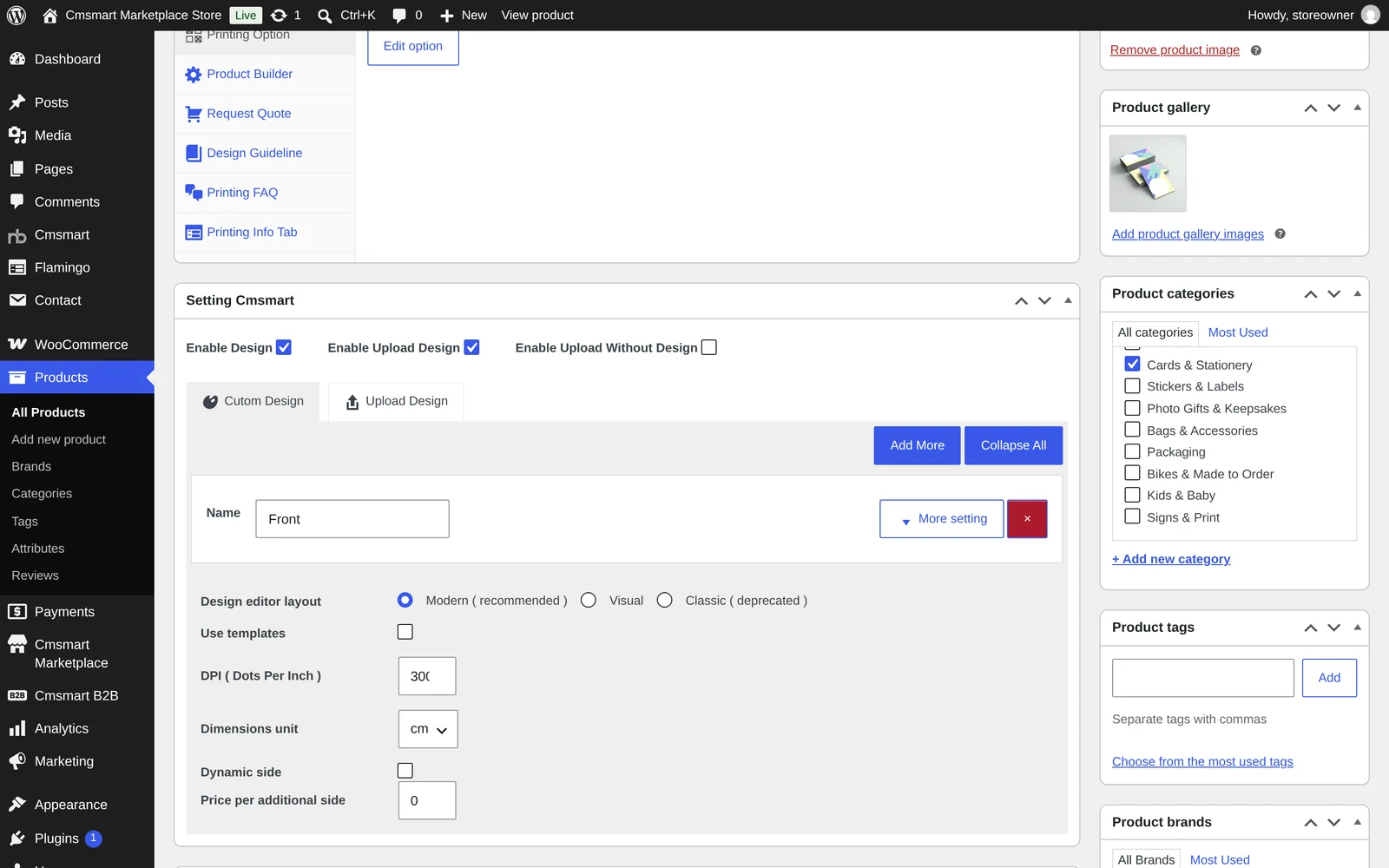Screen dimensions: 1389x868
Task: Move the Product gallery panel down
Action: [x=1334, y=108]
